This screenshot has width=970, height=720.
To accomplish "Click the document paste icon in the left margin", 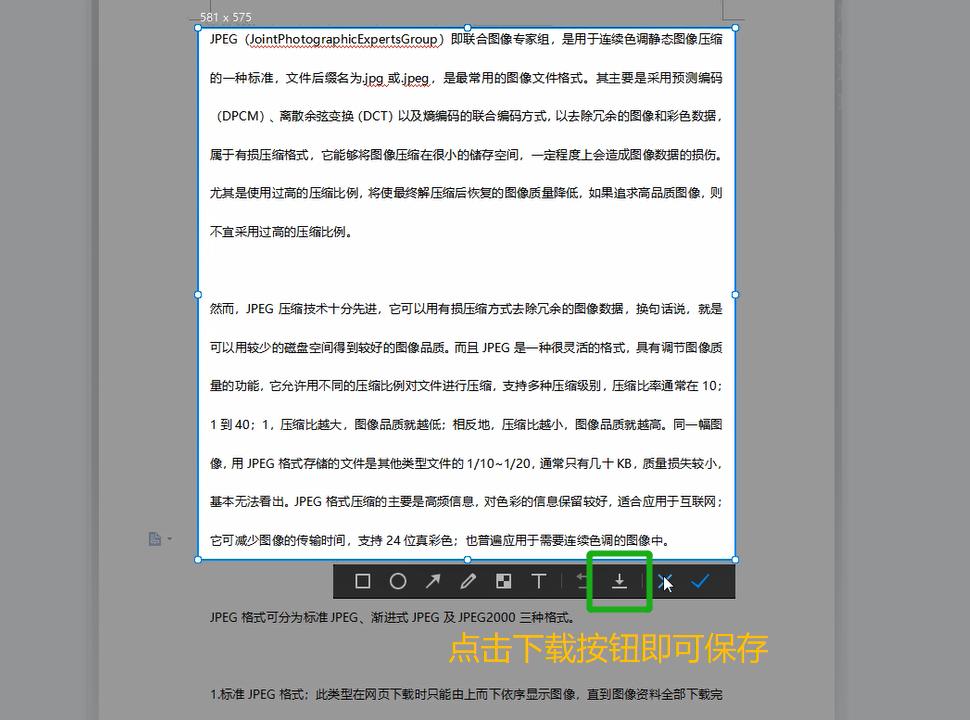I will 155,538.
